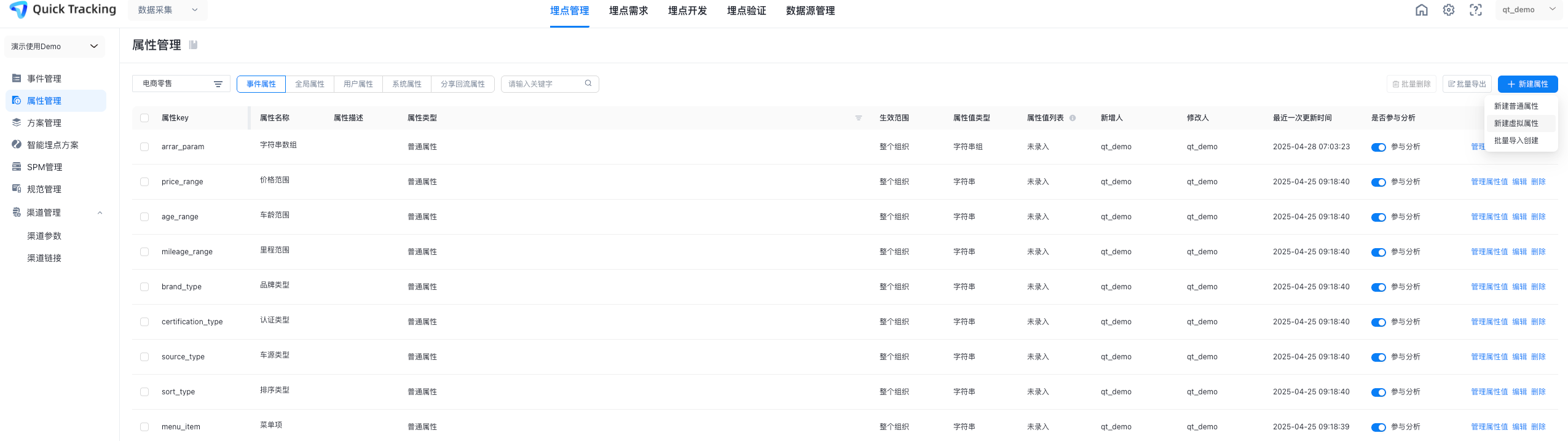The width and height of the screenshot is (1568, 441).
Task: Select the 用户属性 tab
Action: (358, 84)
